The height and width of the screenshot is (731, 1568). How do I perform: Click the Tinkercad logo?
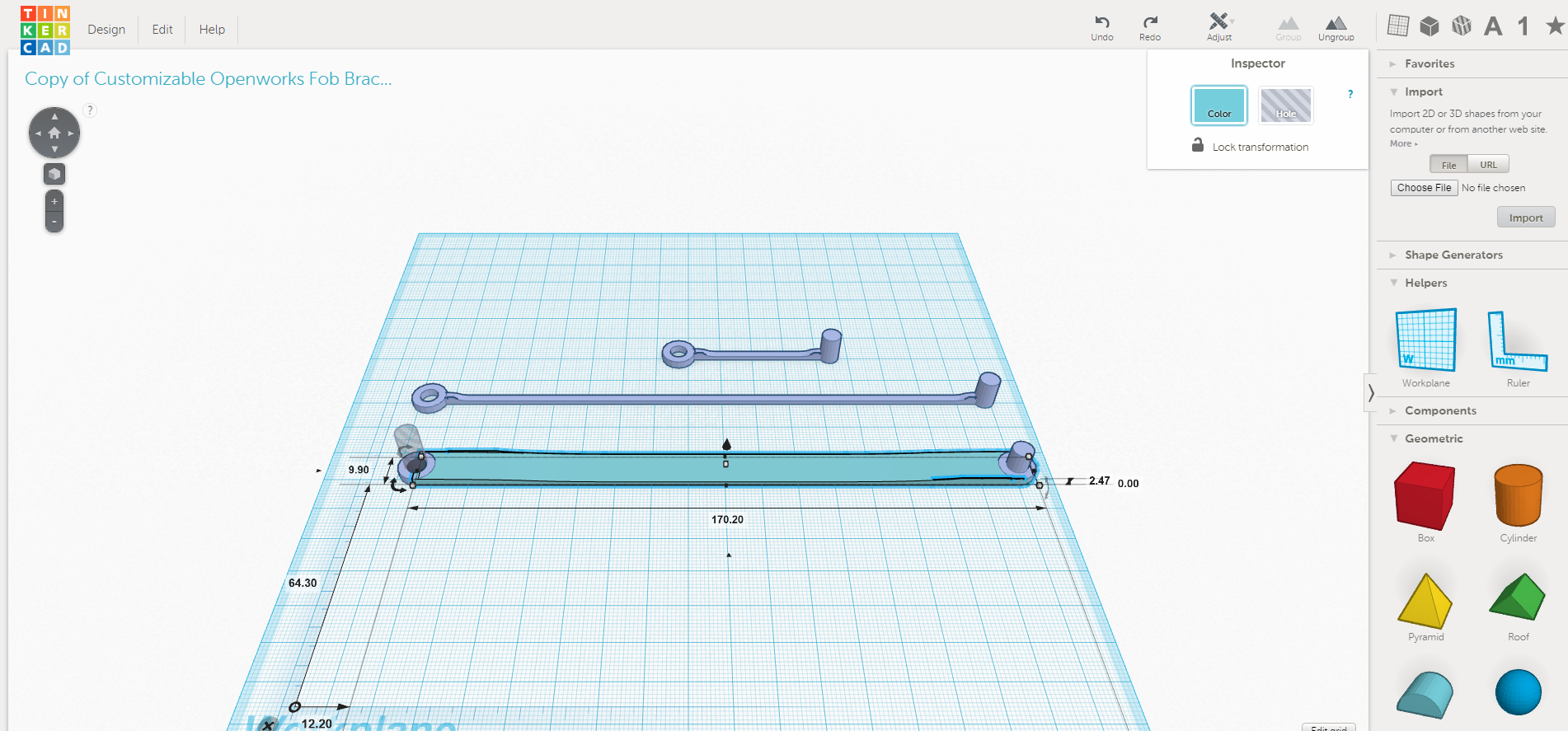pyautogui.click(x=45, y=30)
